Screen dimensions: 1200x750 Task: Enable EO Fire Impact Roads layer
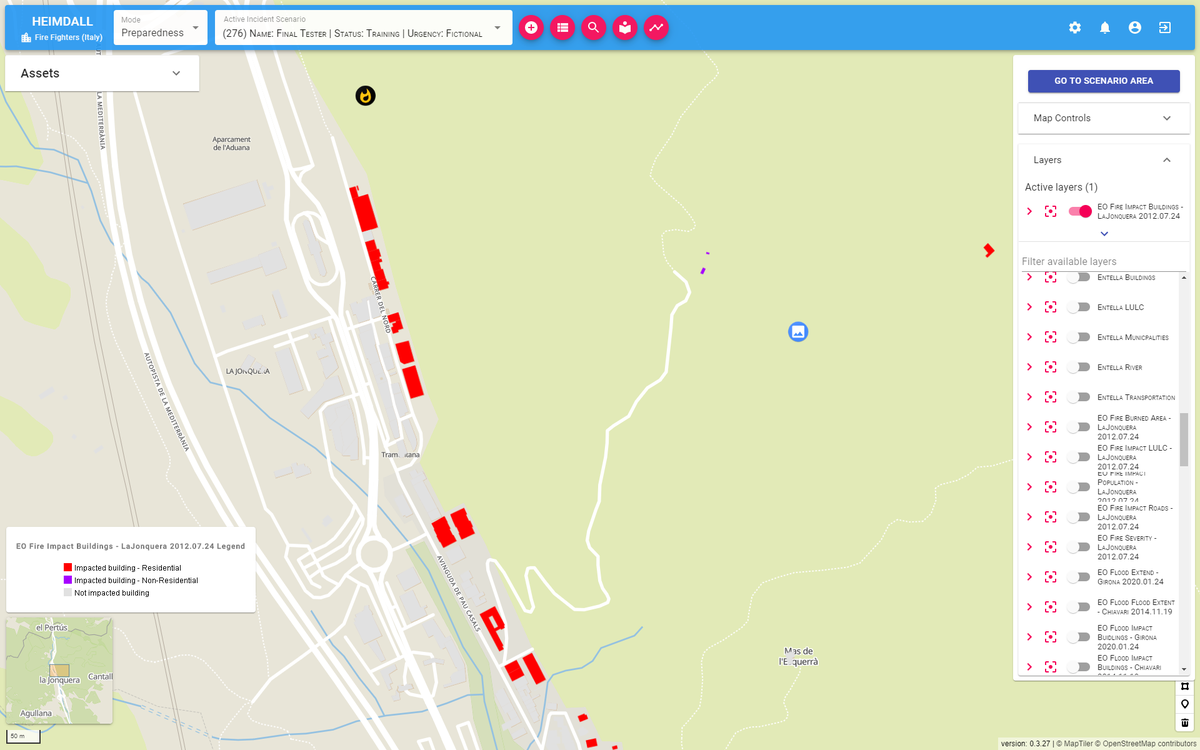(1078, 517)
